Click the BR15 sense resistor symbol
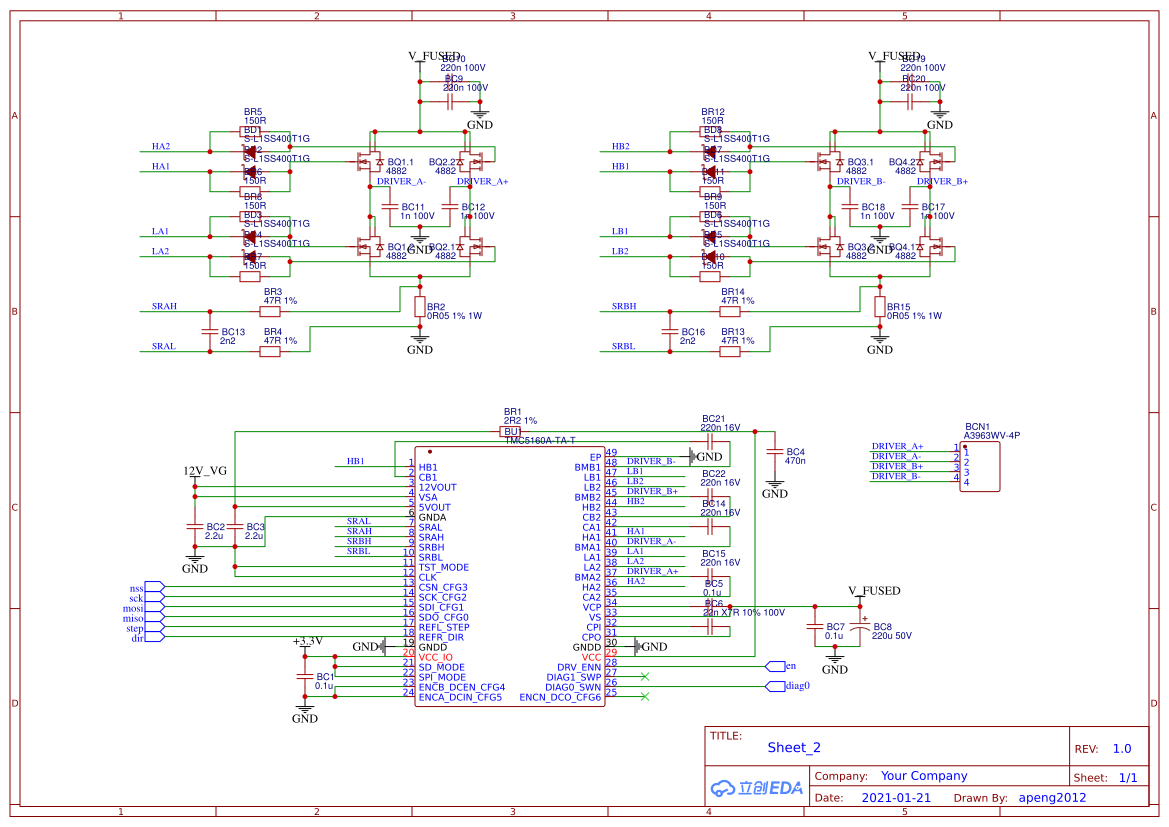The width and height of the screenshot is (1169, 827). click(879, 307)
